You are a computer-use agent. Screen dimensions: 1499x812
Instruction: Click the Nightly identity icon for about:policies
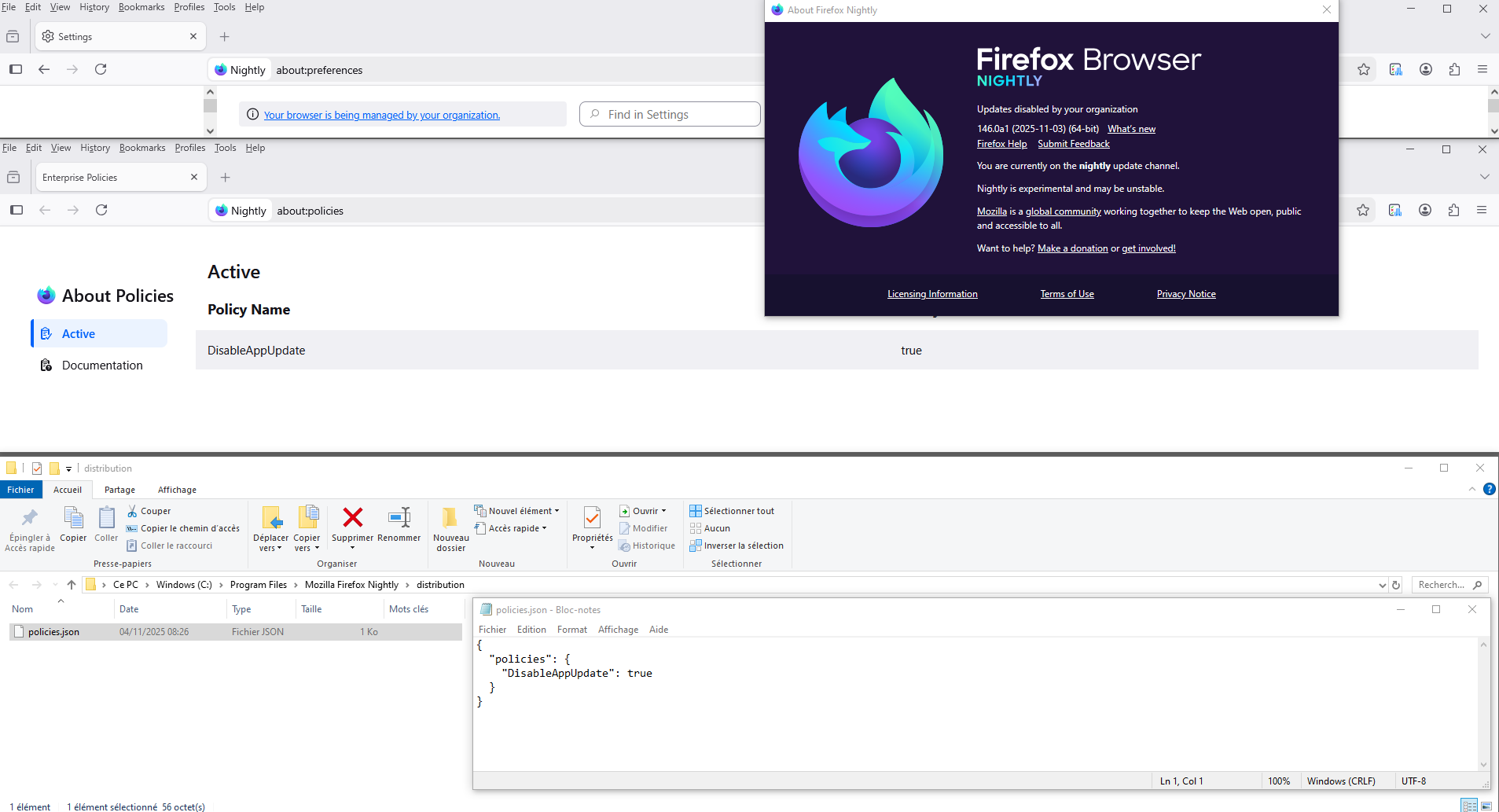[241, 211]
